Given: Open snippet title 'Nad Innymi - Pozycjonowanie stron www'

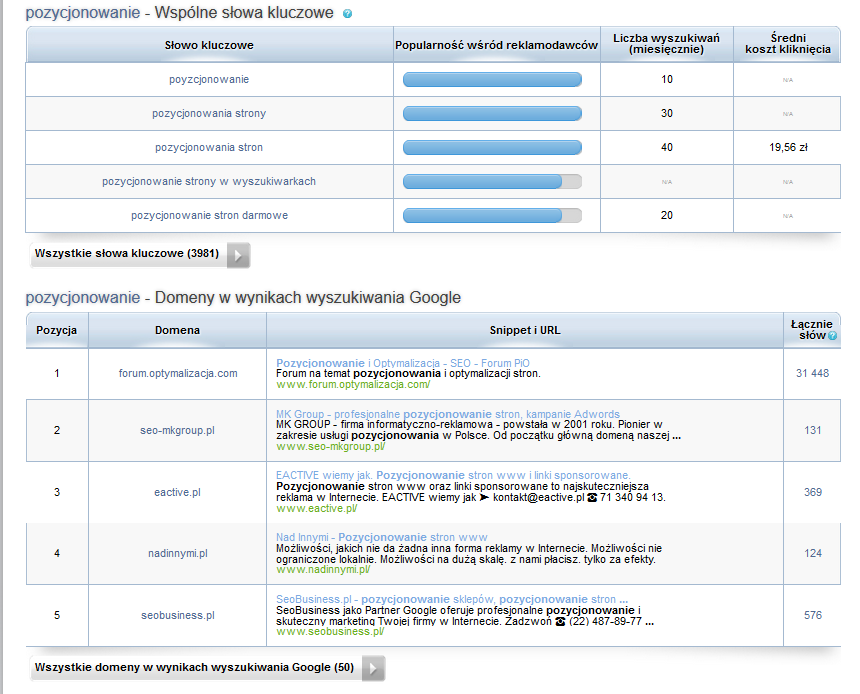Looking at the screenshot, I should pos(382,537).
